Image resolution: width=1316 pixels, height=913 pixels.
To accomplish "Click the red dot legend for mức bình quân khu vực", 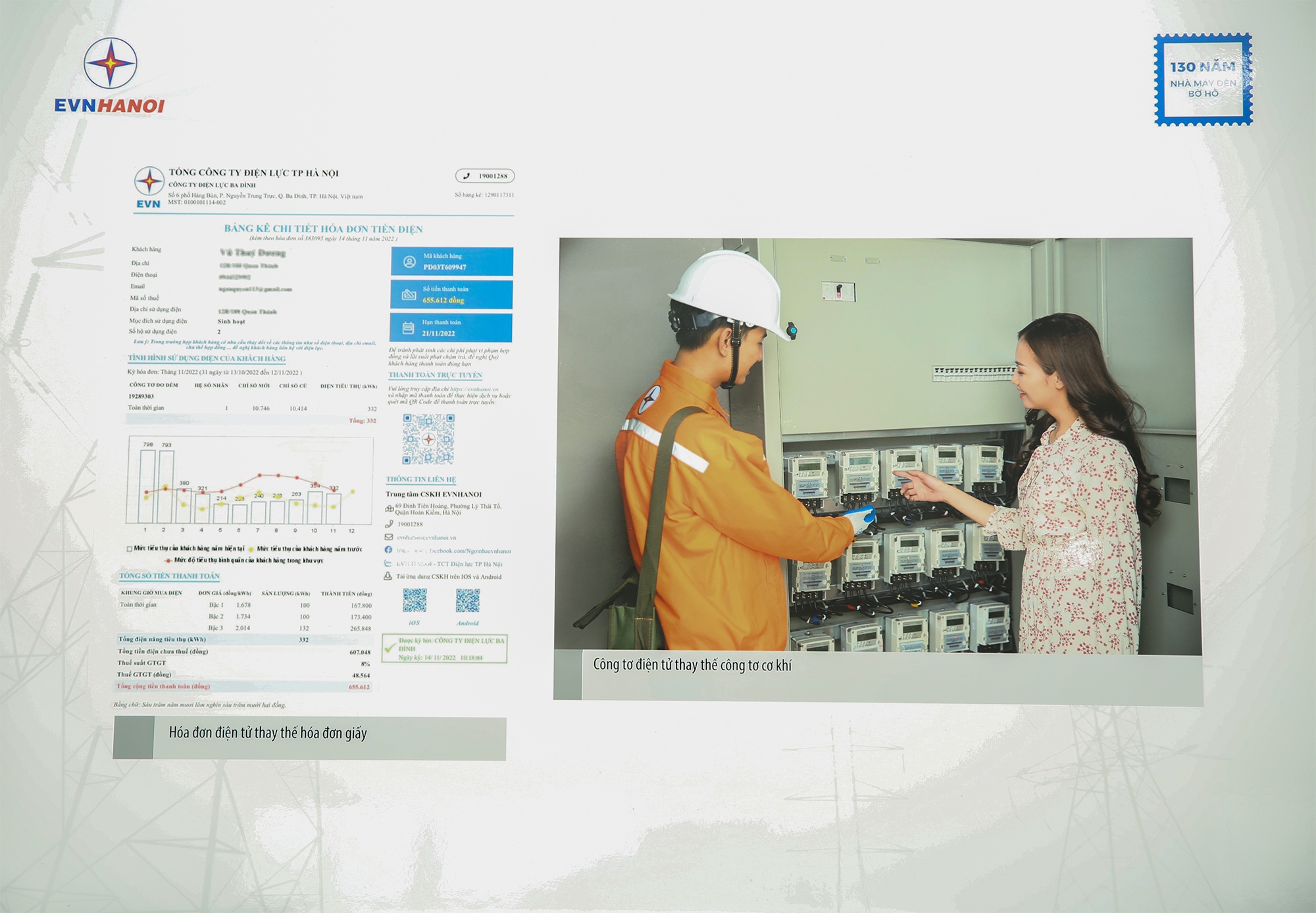I will click(x=168, y=560).
